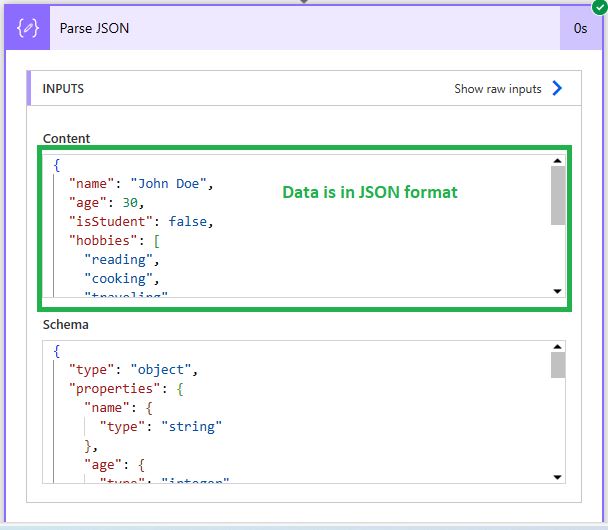Click the Schema box scroll-up arrow

(x=558, y=348)
